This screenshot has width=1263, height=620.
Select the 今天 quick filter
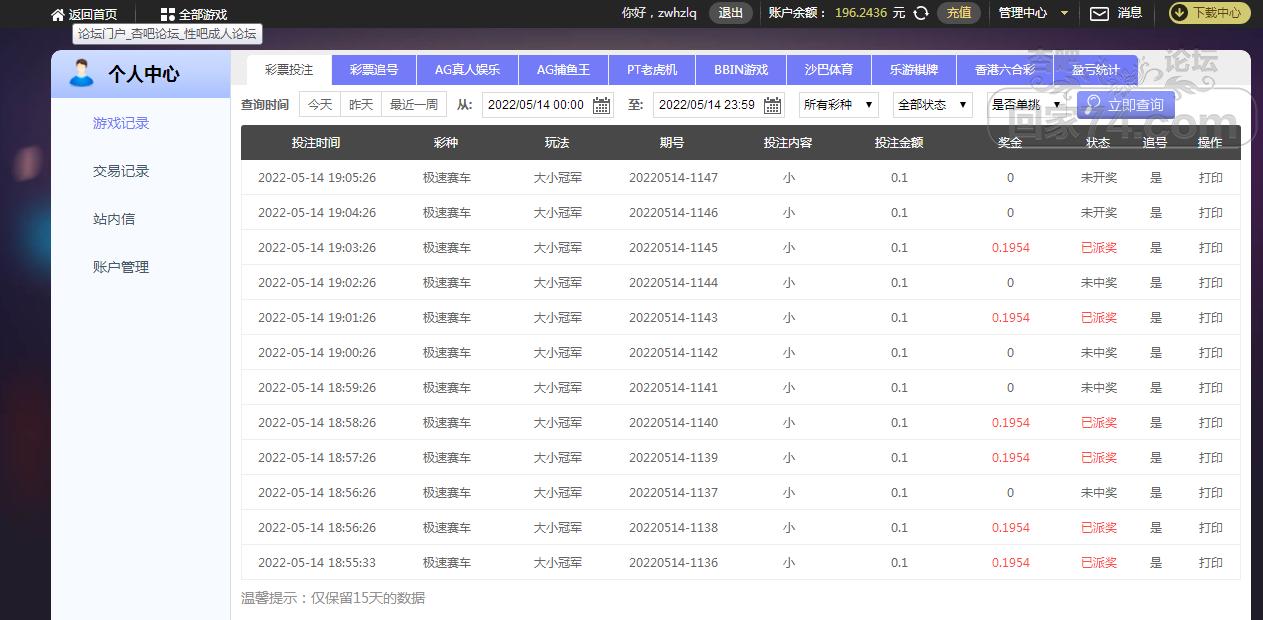[320, 105]
